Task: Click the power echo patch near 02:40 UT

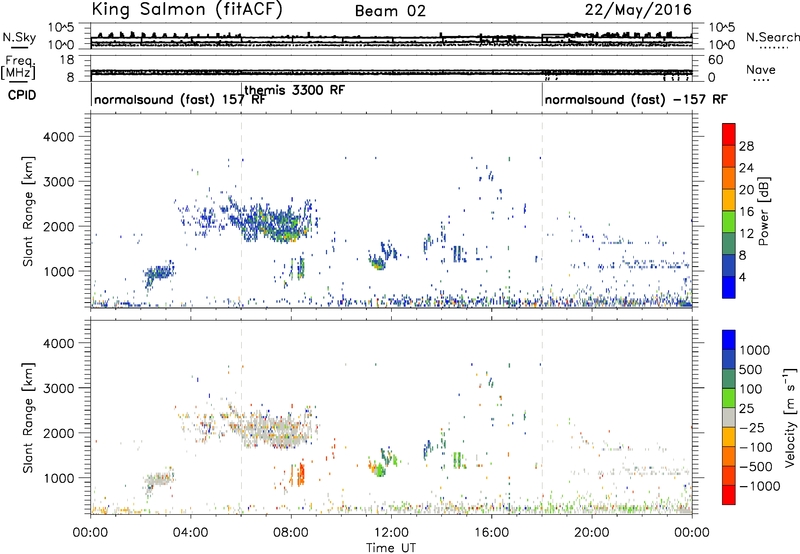Action: click(x=159, y=274)
